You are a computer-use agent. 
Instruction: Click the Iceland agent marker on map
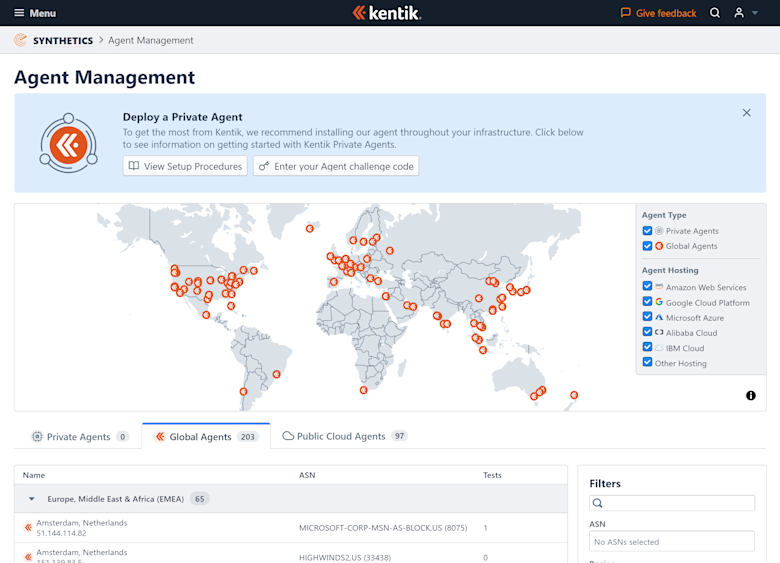click(309, 228)
